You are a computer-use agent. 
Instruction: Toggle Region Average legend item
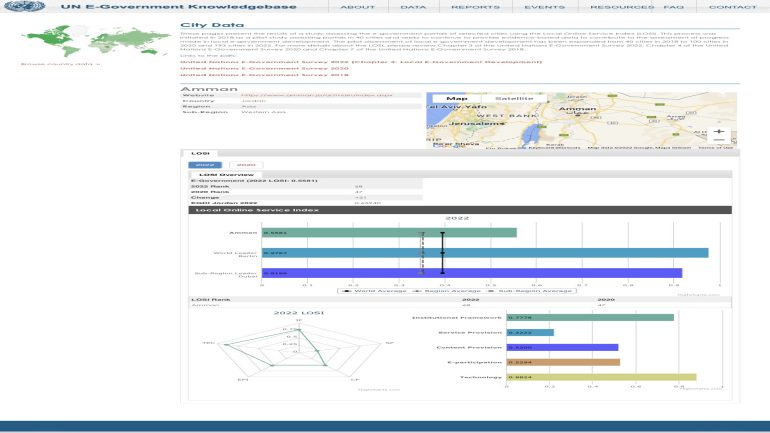(x=446, y=291)
